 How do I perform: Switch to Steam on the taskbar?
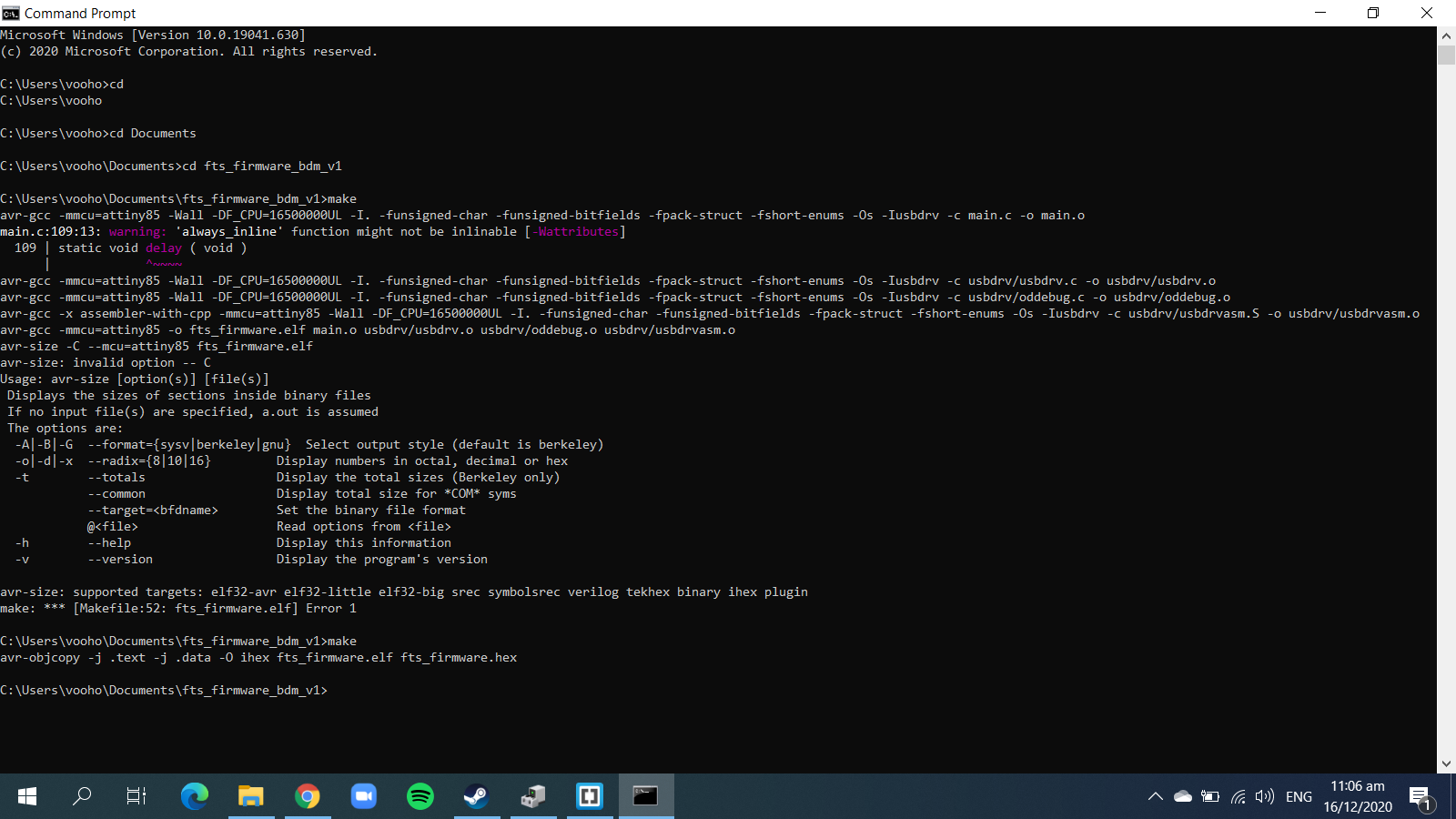(476, 796)
